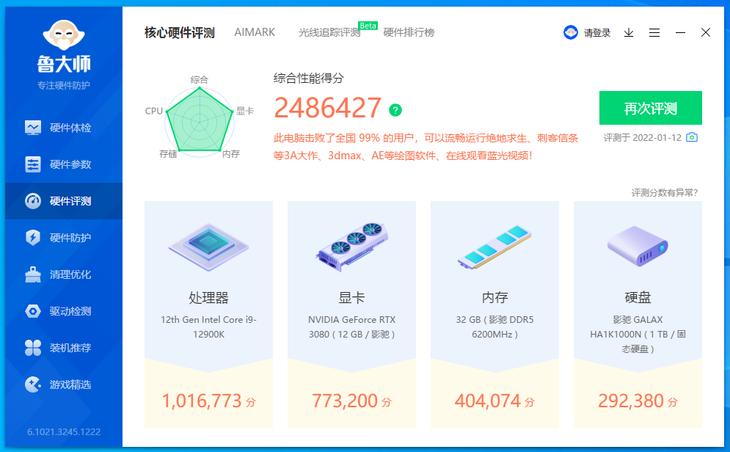Open 游戏精选 sidebar entry

tap(64, 385)
